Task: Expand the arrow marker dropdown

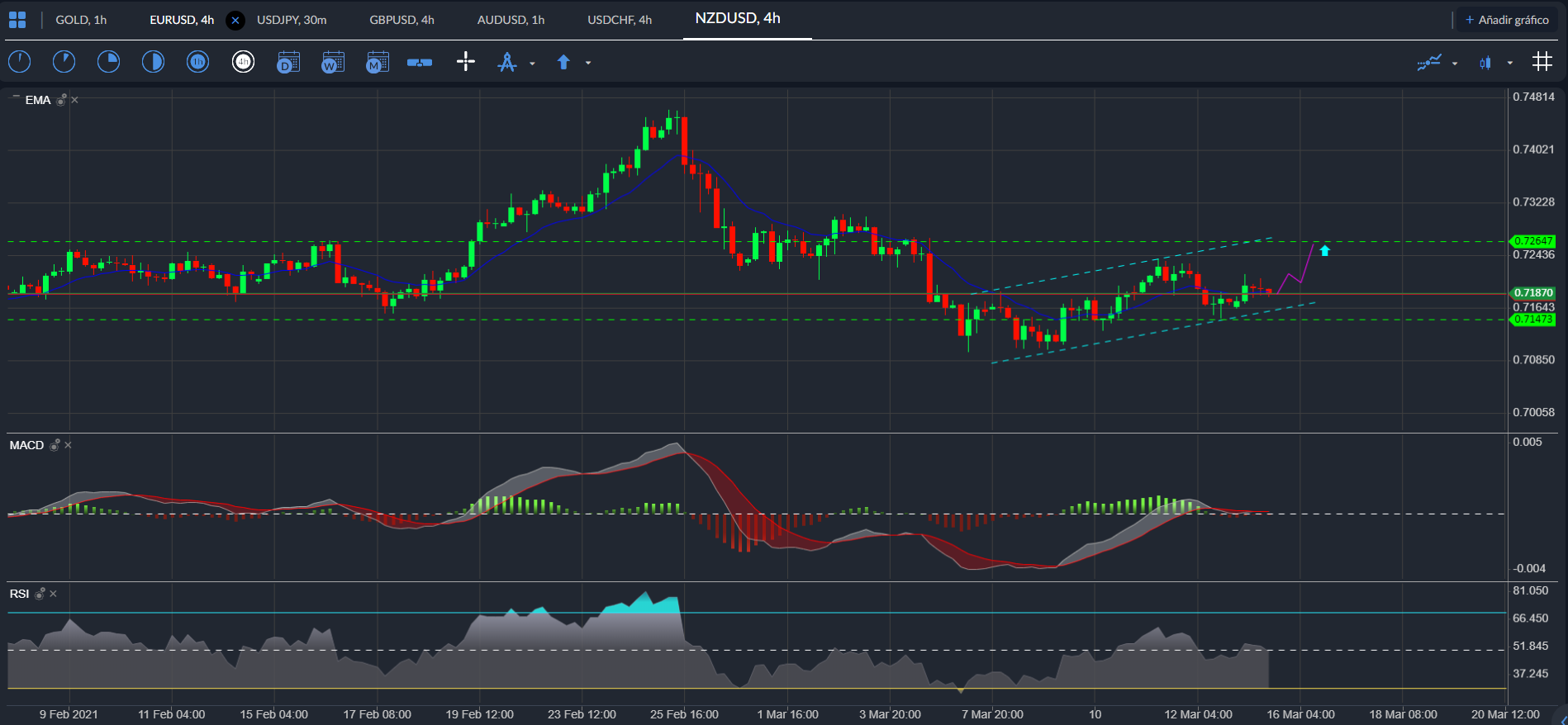Action: (x=588, y=63)
